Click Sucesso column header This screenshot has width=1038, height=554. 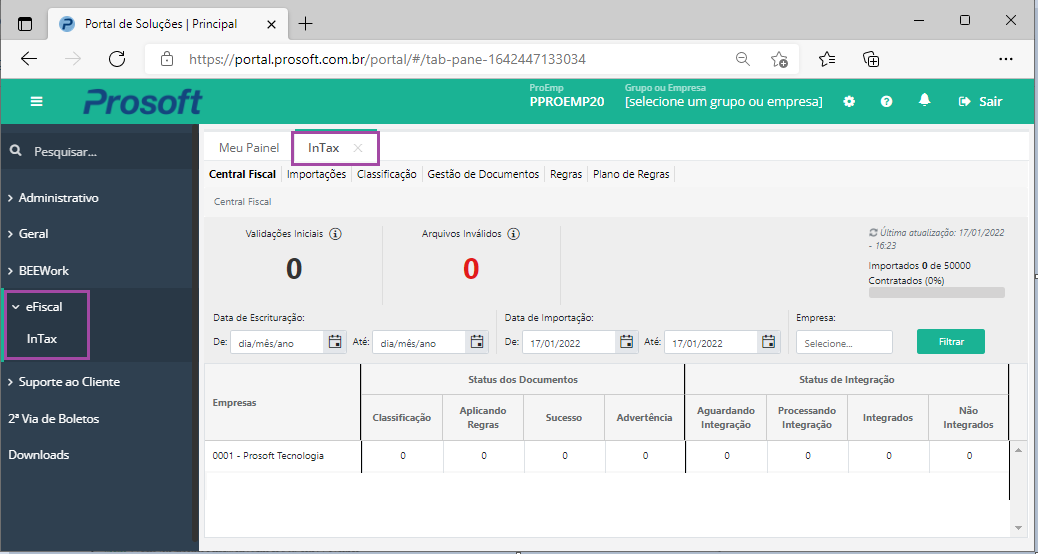[x=564, y=418]
